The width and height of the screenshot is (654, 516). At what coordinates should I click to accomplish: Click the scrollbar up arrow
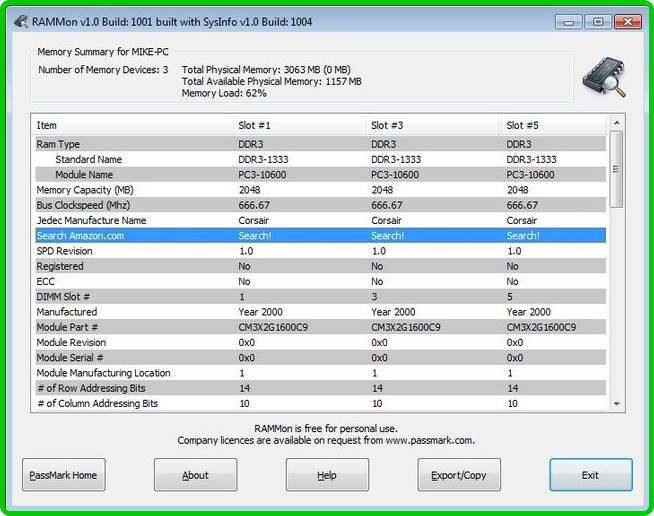616,123
